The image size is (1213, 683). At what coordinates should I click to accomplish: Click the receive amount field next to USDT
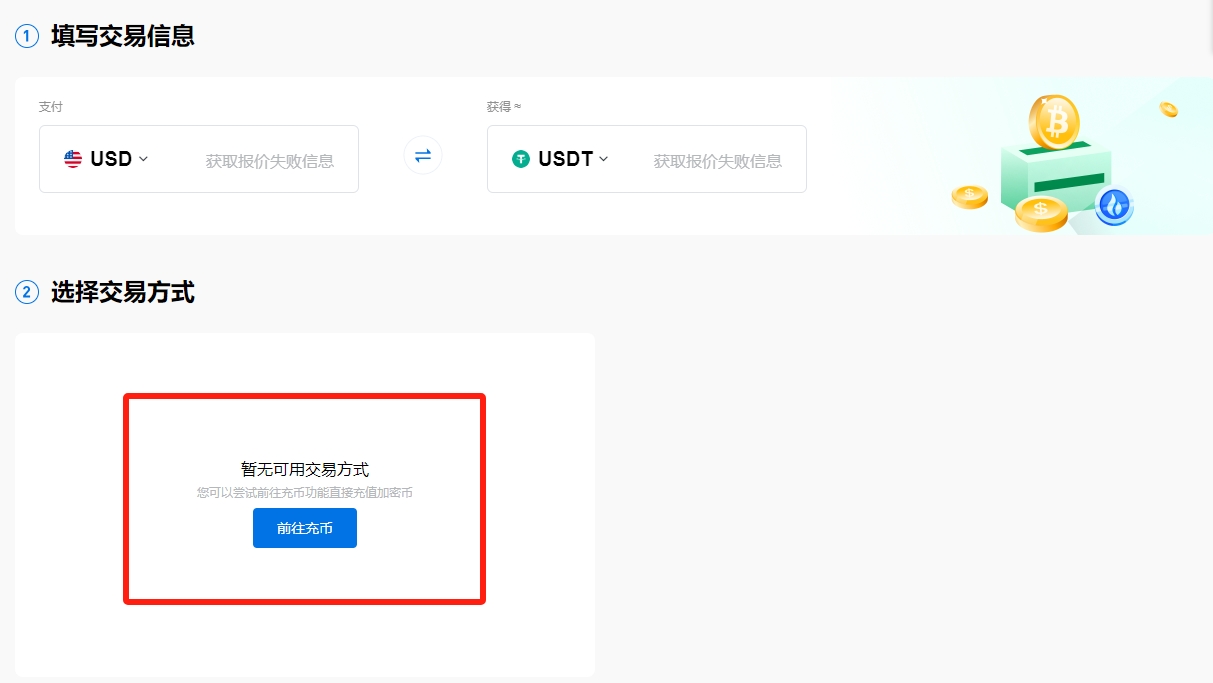coord(717,160)
